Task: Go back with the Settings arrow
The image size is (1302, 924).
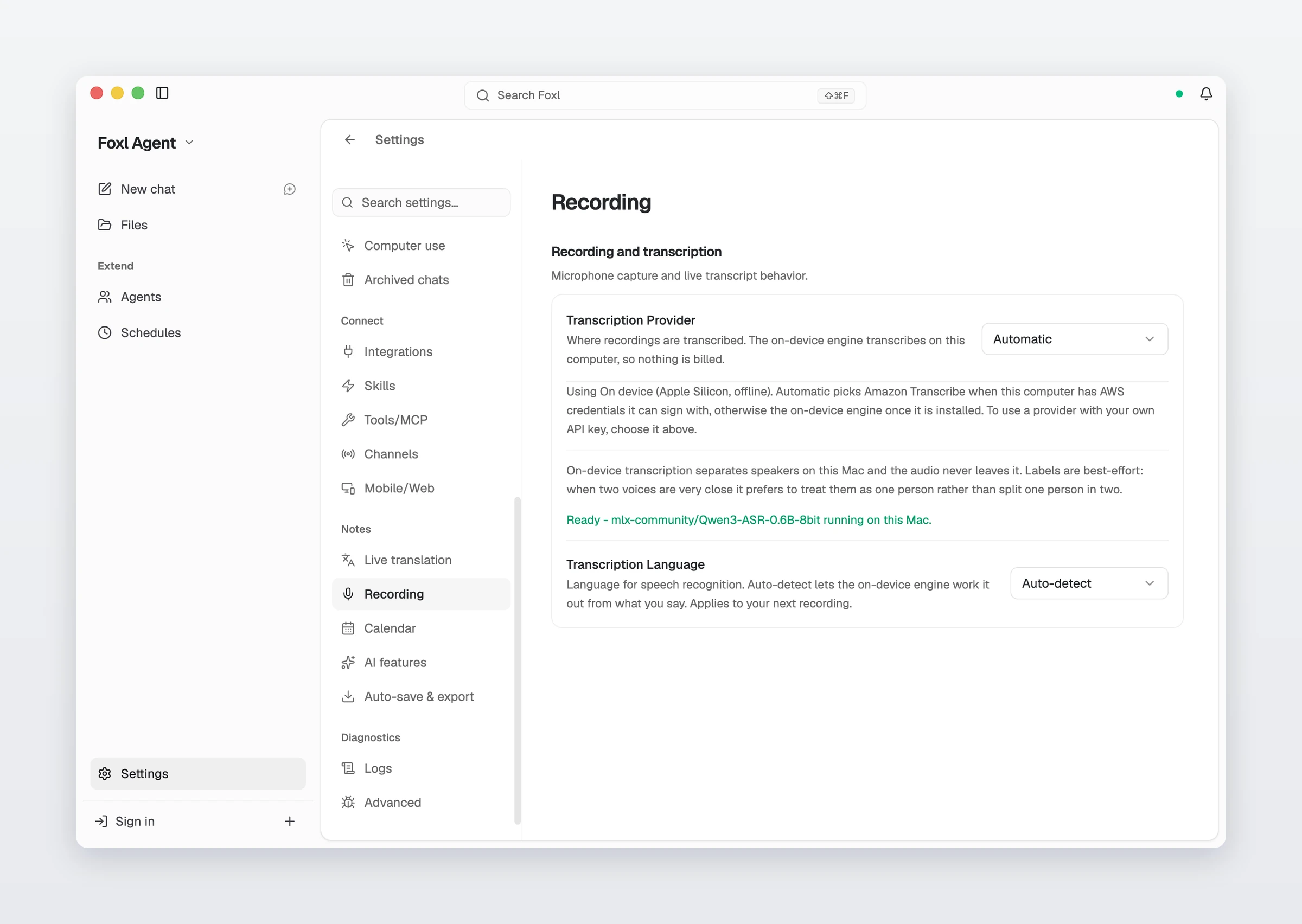Action: (x=349, y=139)
